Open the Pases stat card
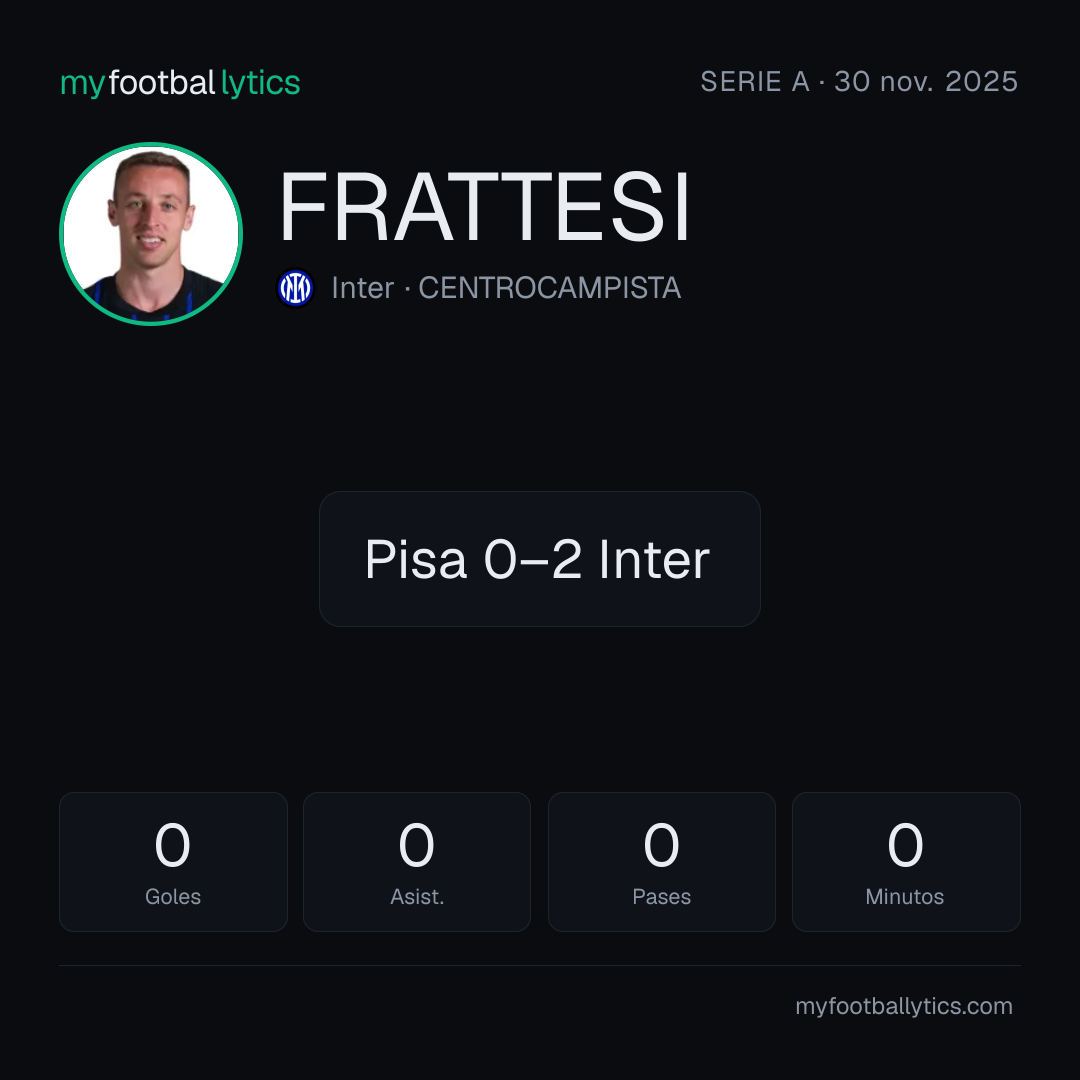 click(661, 862)
